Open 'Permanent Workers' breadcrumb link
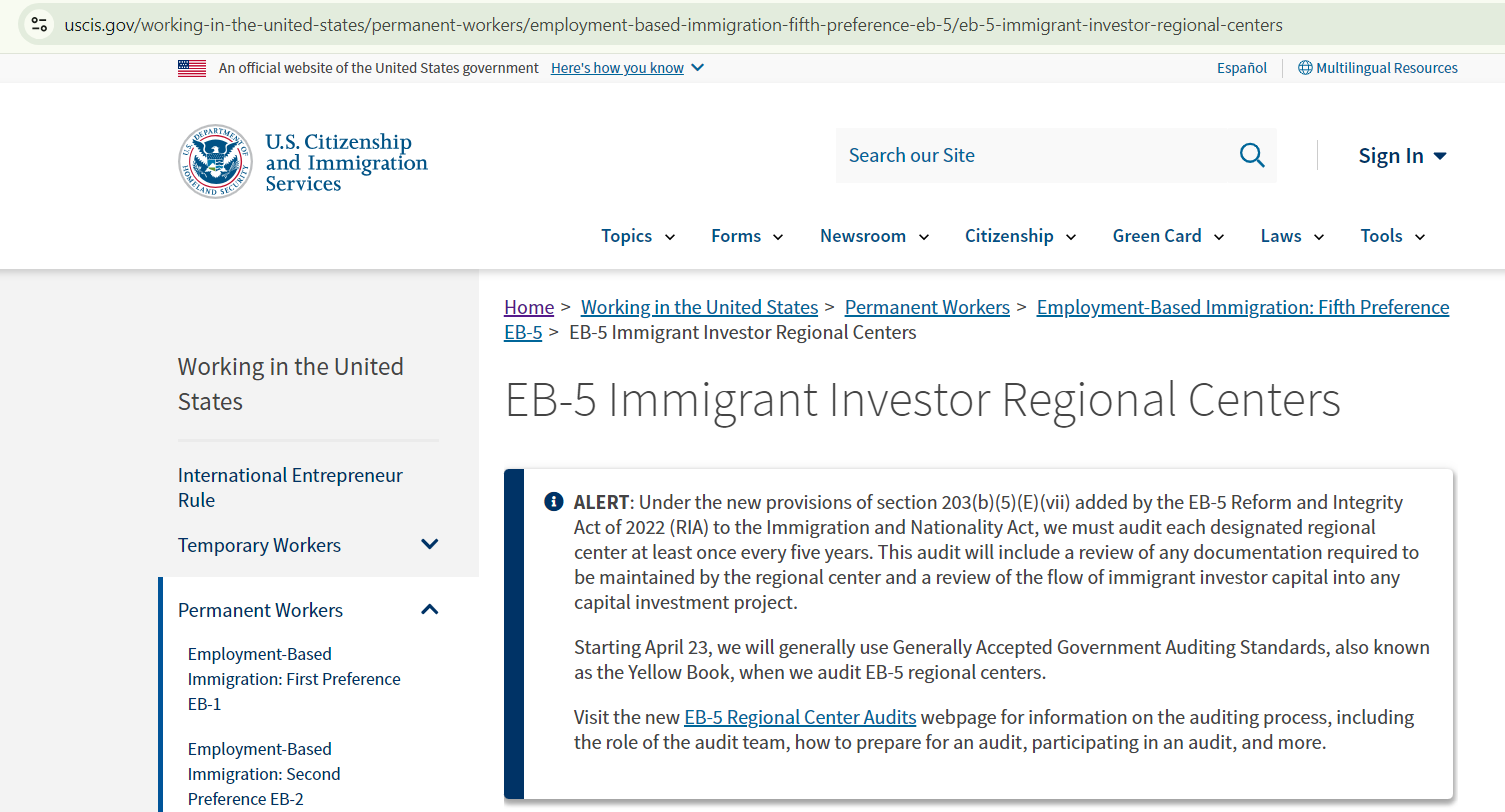The height and width of the screenshot is (812, 1505). (927, 307)
